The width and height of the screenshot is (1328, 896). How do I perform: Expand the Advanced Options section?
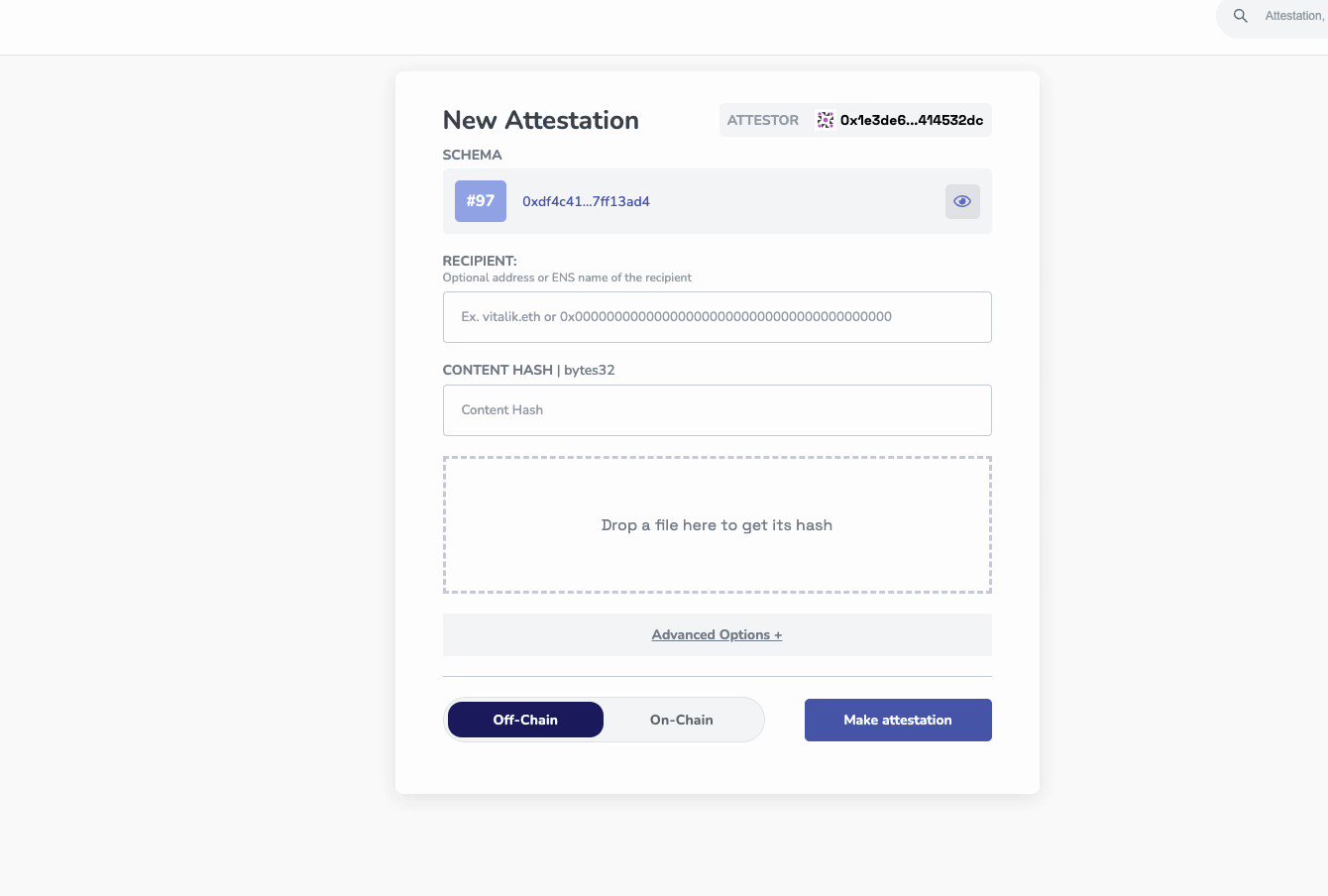(717, 634)
